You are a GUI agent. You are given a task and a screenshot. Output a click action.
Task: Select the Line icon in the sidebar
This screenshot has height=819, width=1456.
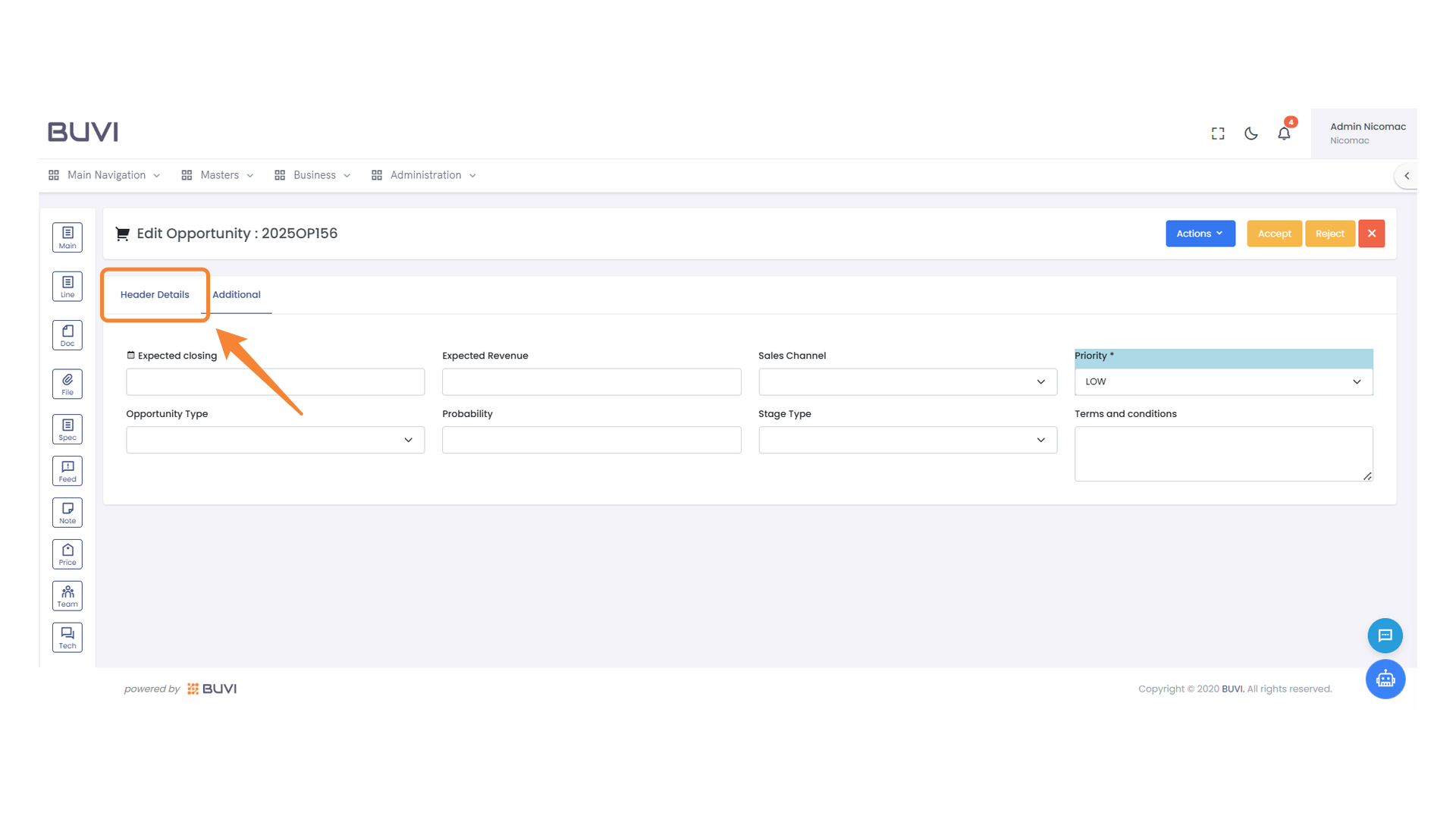pyautogui.click(x=67, y=286)
